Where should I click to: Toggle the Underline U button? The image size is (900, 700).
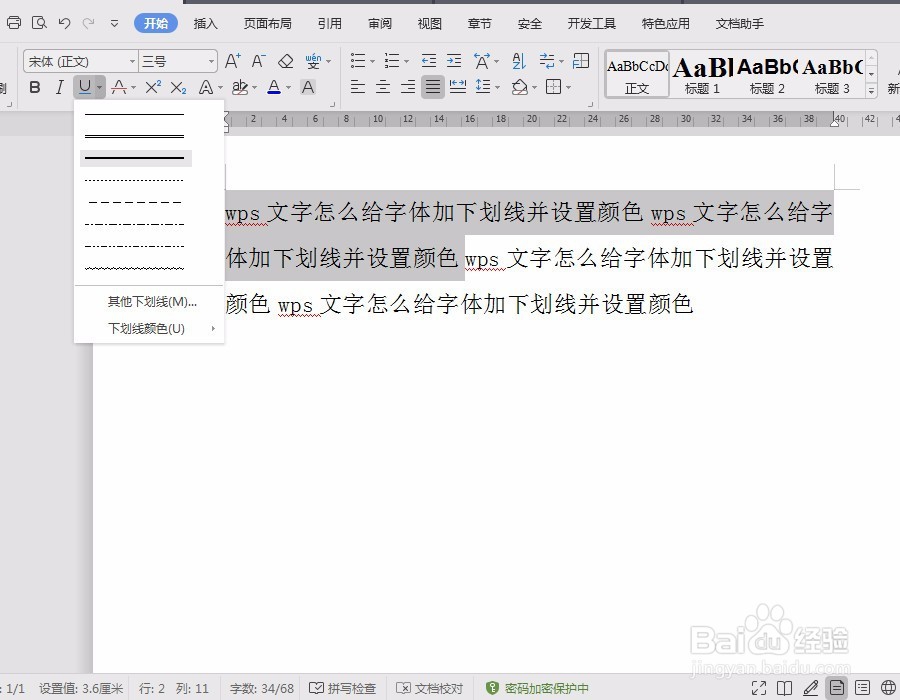click(x=84, y=87)
